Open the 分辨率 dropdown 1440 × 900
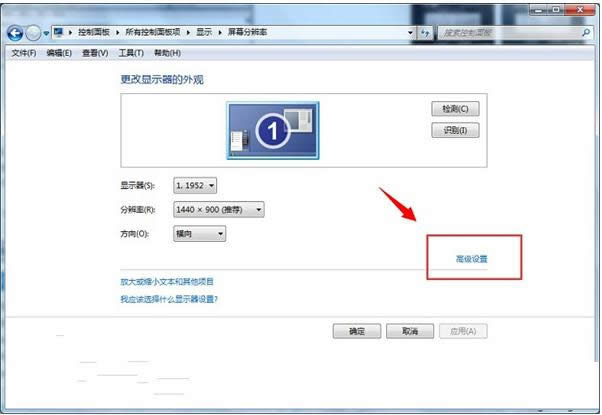This screenshot has height=415, width=602. pyautogui.click(x=219, y=210)
